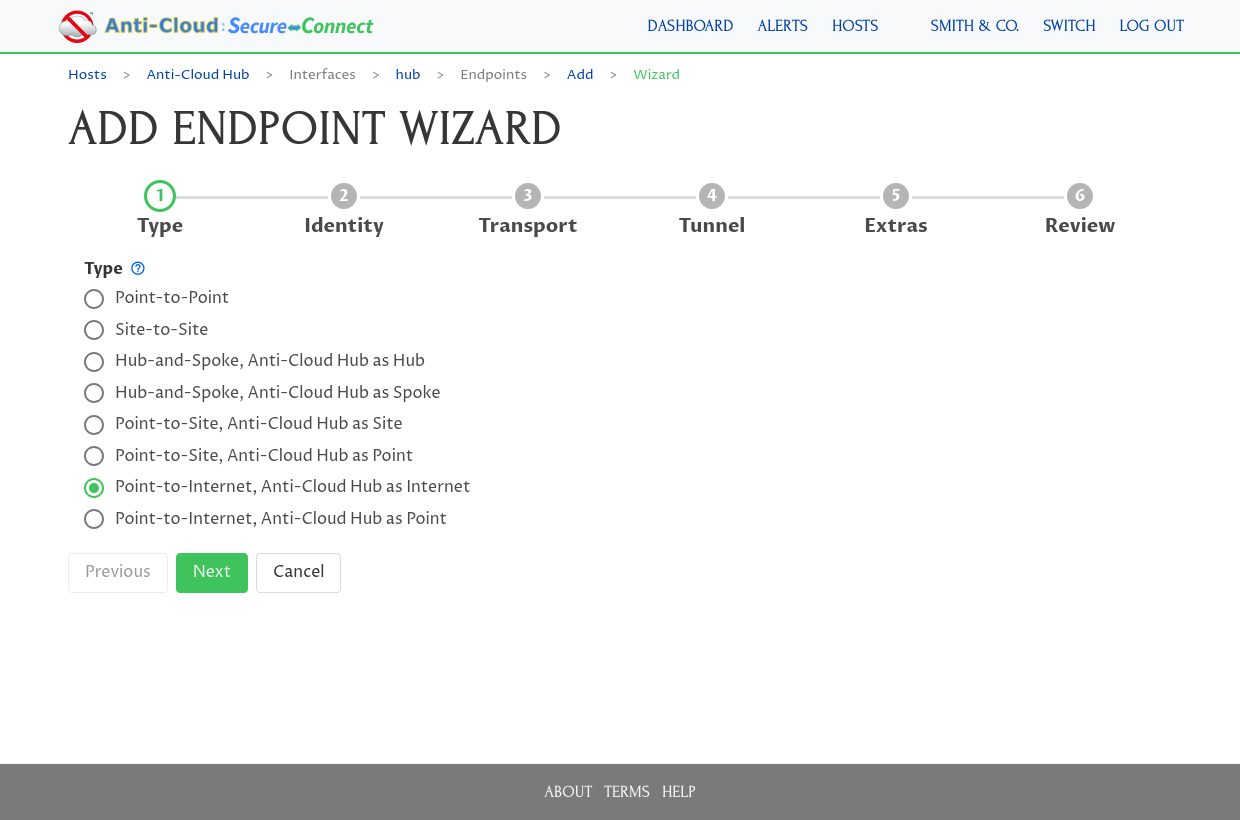Screen dimensions: 1240x820
Task: Jump to wizard step 4 Tunnel
Action: [712, 209]
